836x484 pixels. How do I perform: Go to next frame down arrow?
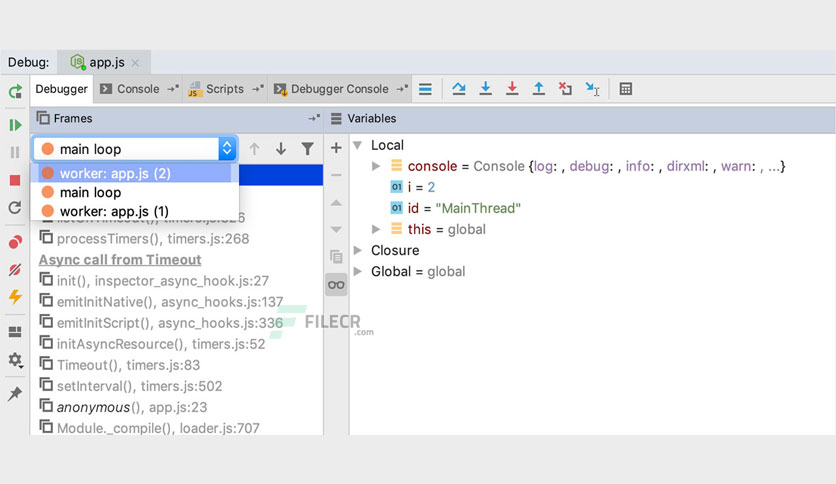pos(281,149)
